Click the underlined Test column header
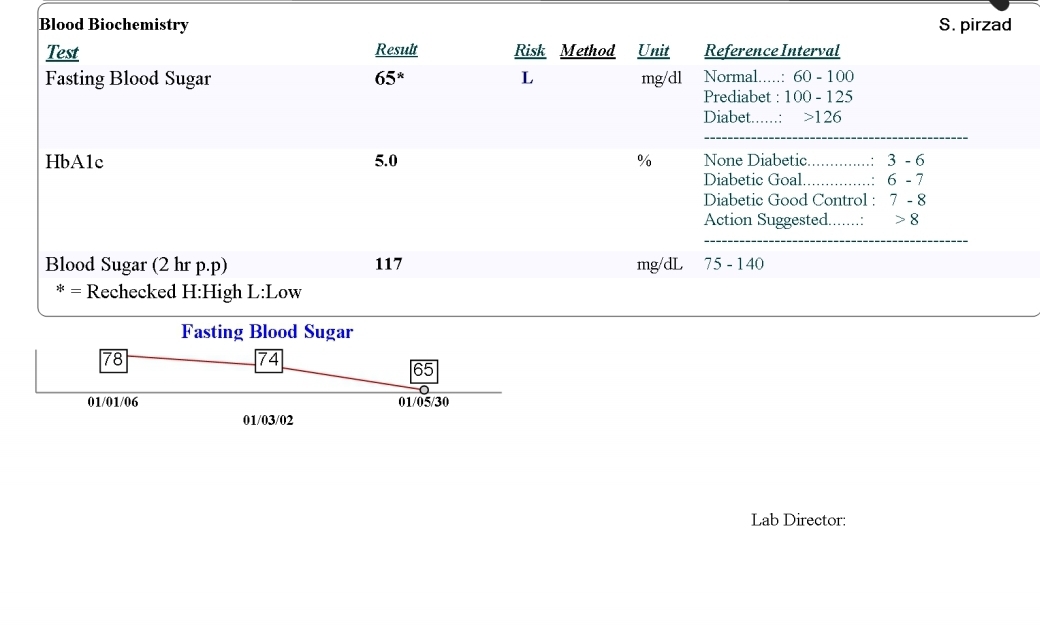The height and width of the screenshot is (633, 1040). (x=62, y=52)
